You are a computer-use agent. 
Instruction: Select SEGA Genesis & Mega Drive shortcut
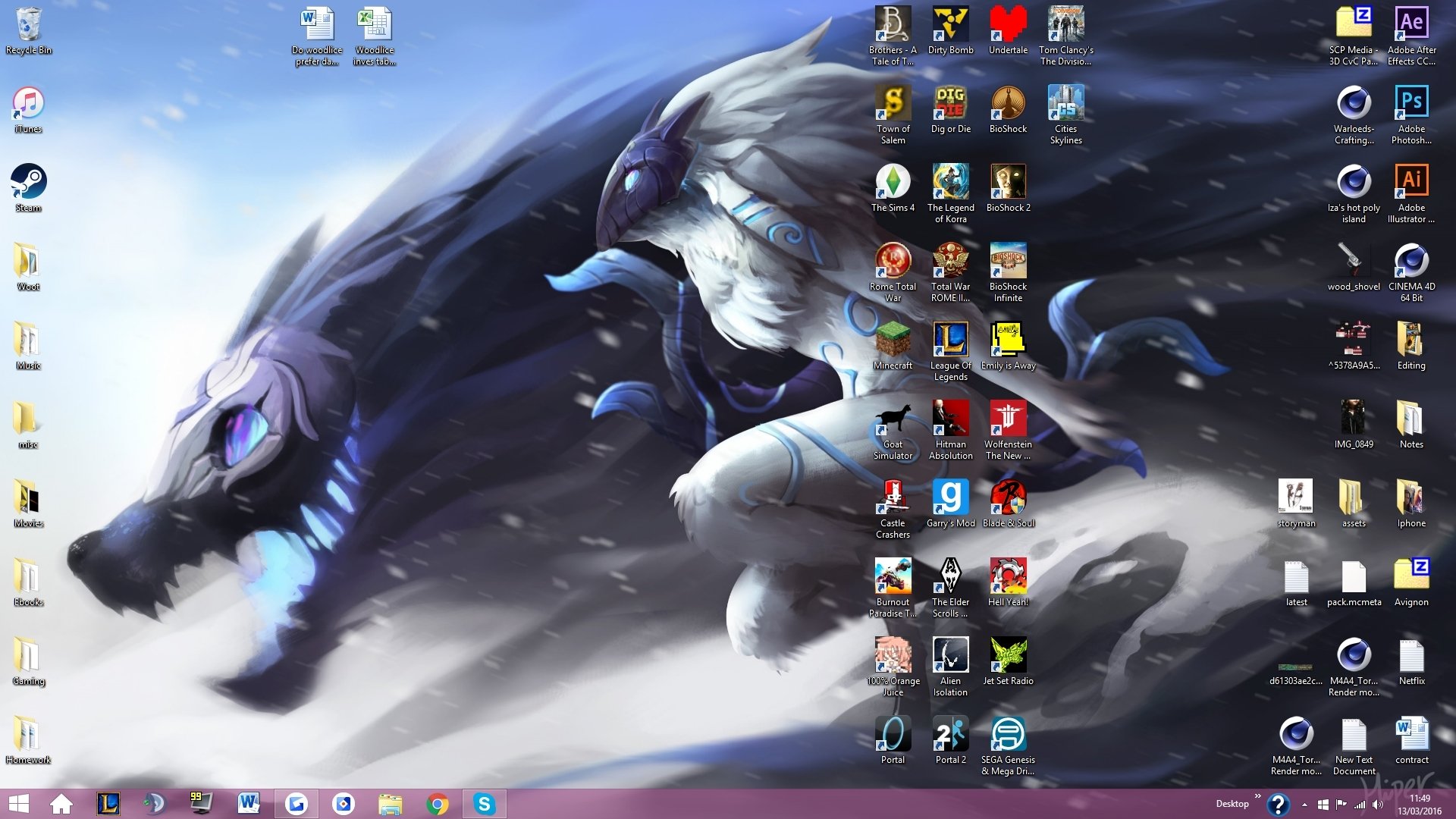[x=1008, y=746]
